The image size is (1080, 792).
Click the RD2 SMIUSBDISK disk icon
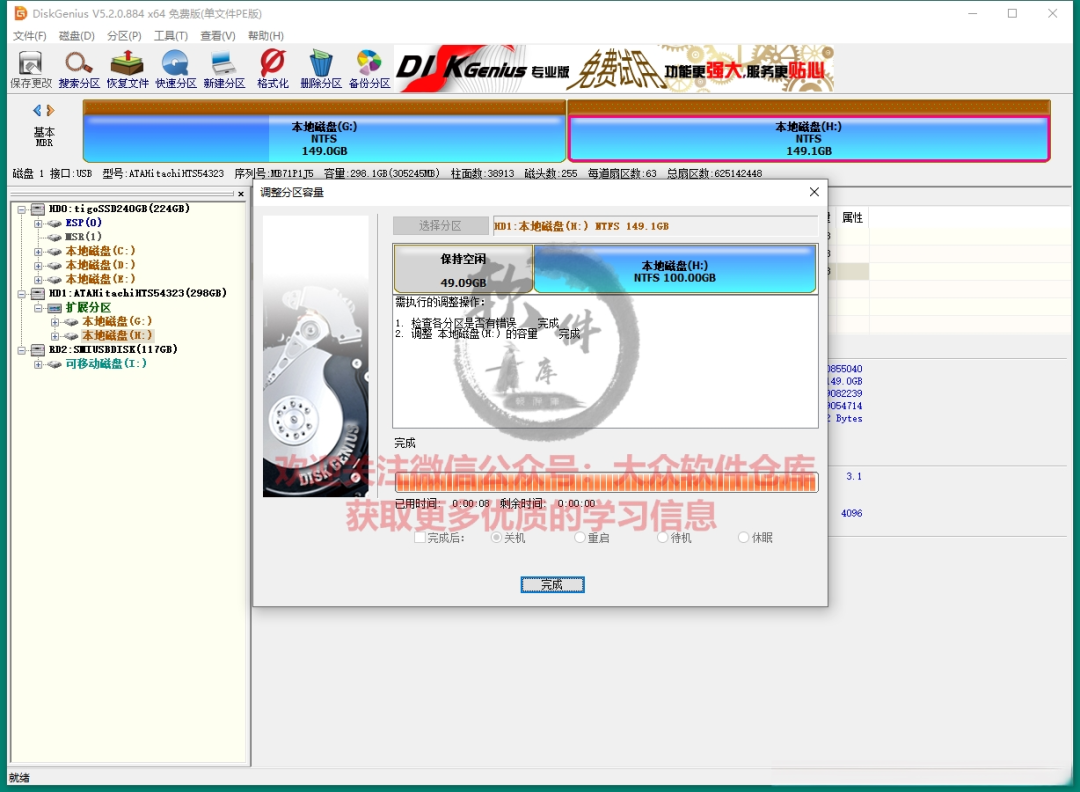coord(38,350)
